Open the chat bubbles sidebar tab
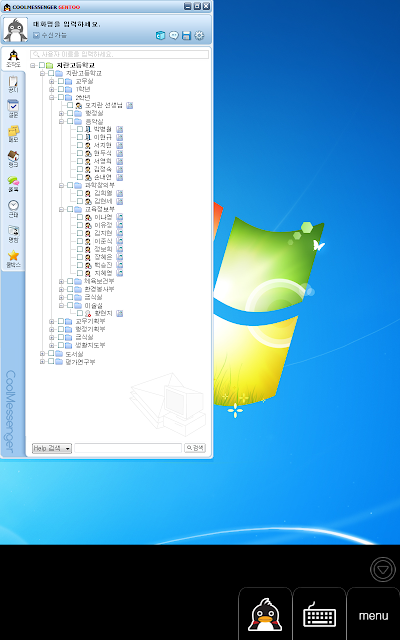Screen dimensions: 400x640 coord(13,184)
